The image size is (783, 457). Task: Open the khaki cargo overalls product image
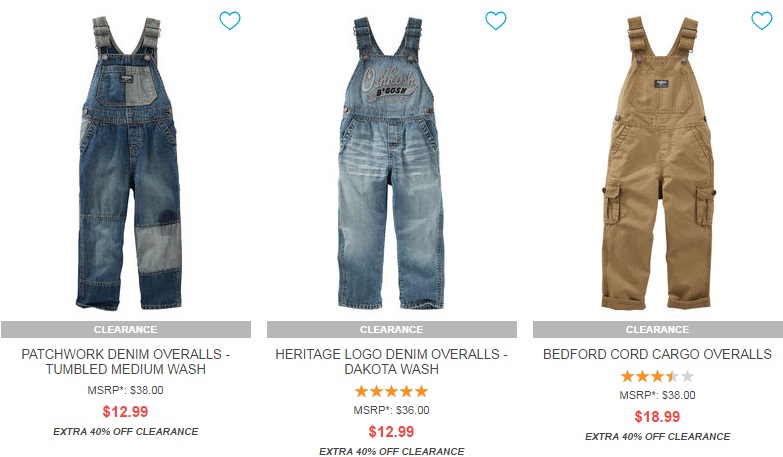pyautogui.click(x=658, y=163)
